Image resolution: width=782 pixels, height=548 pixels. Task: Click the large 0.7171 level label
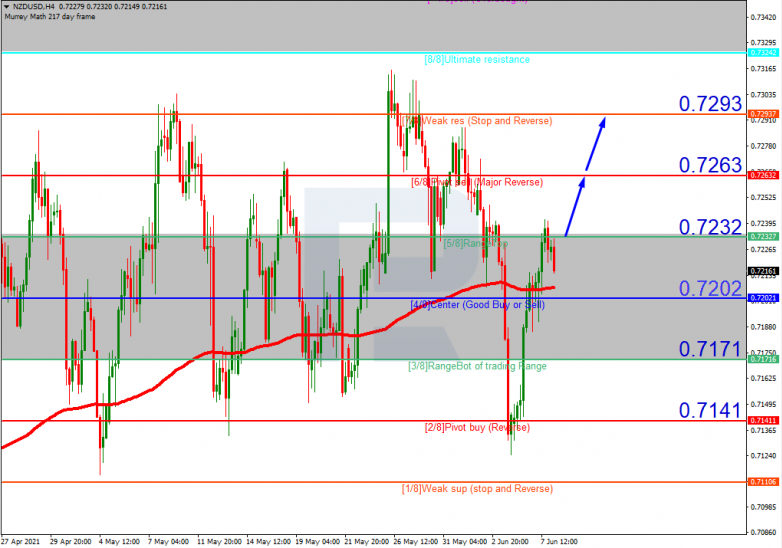(710, 349)
